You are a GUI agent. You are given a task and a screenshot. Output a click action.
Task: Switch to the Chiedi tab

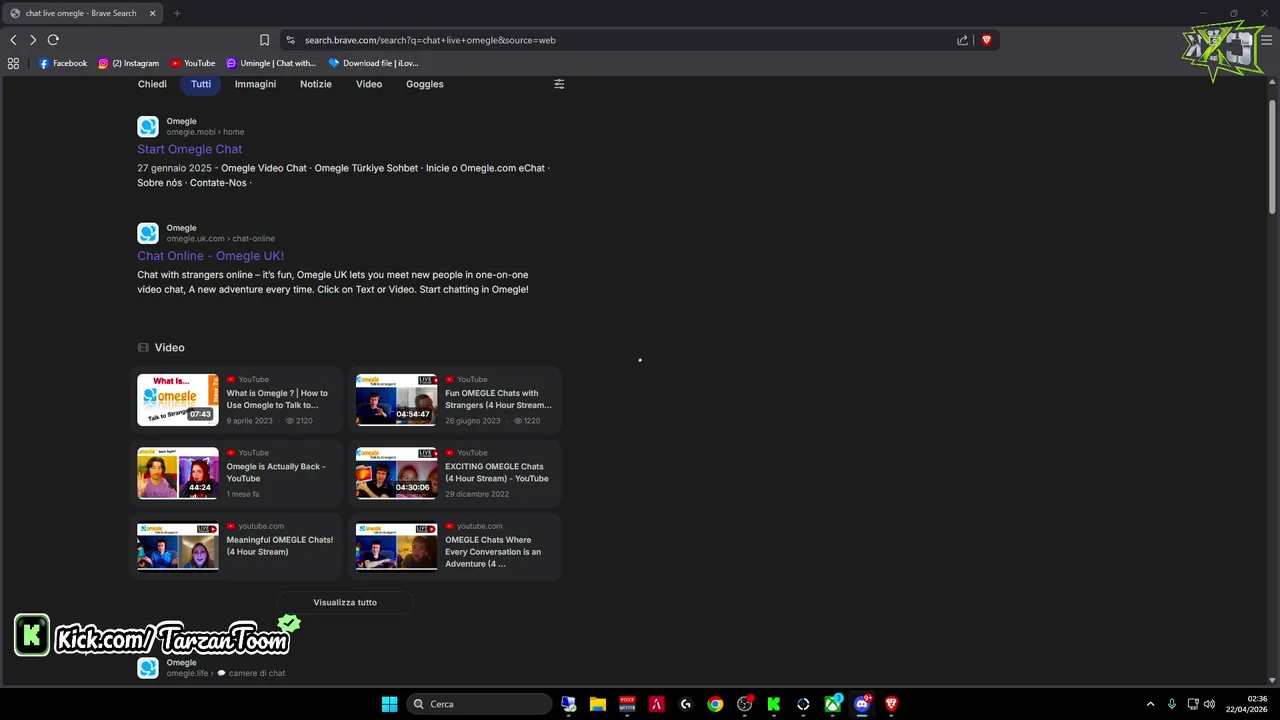152,84
